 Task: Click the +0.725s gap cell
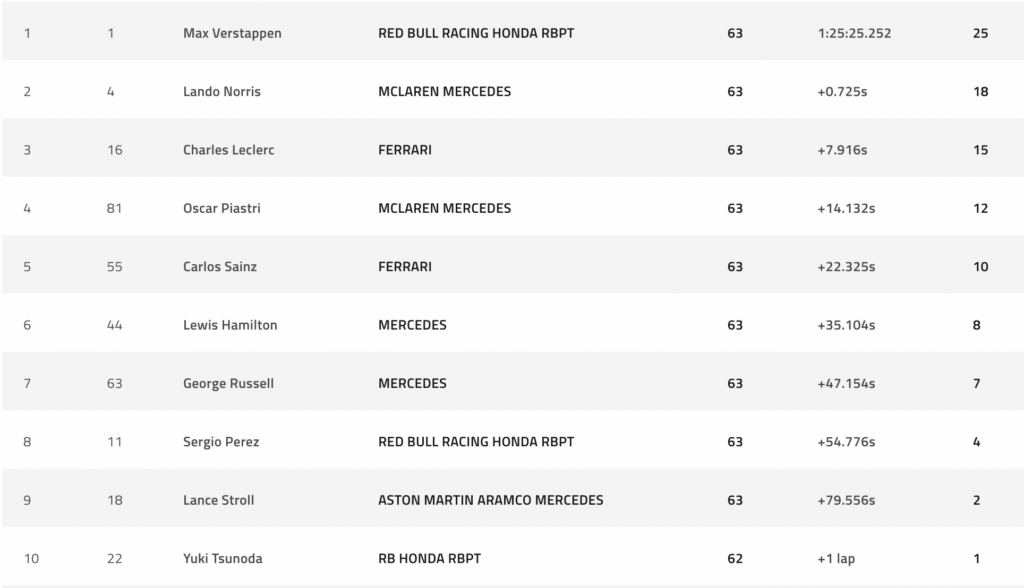[842, 91]
